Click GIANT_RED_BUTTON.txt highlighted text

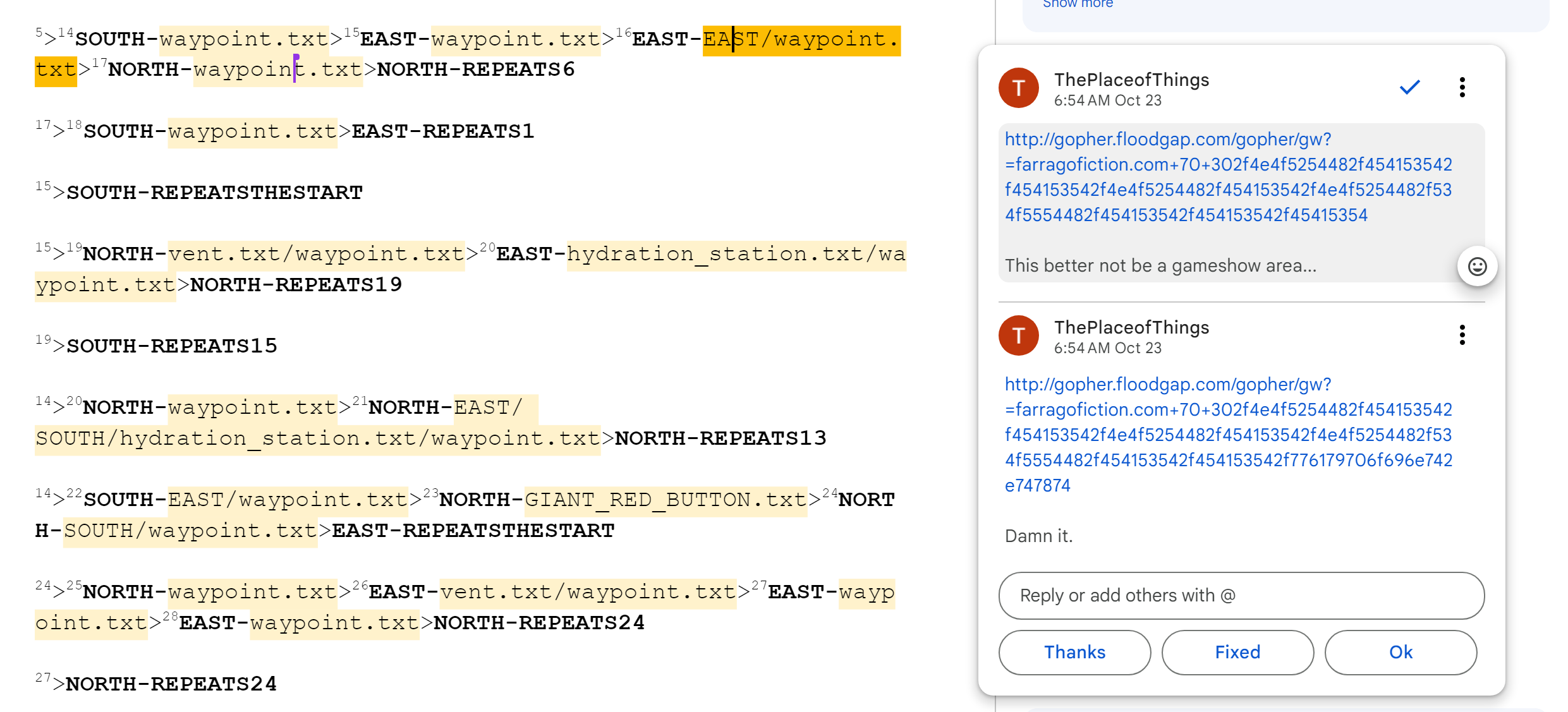[665, 500]
